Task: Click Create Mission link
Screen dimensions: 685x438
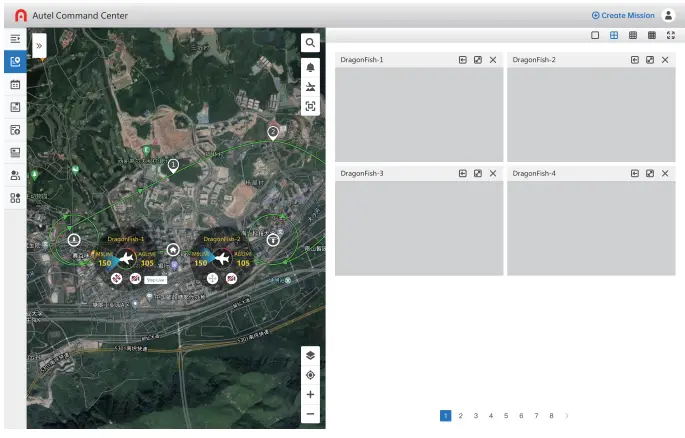Action: click(623, 15)
